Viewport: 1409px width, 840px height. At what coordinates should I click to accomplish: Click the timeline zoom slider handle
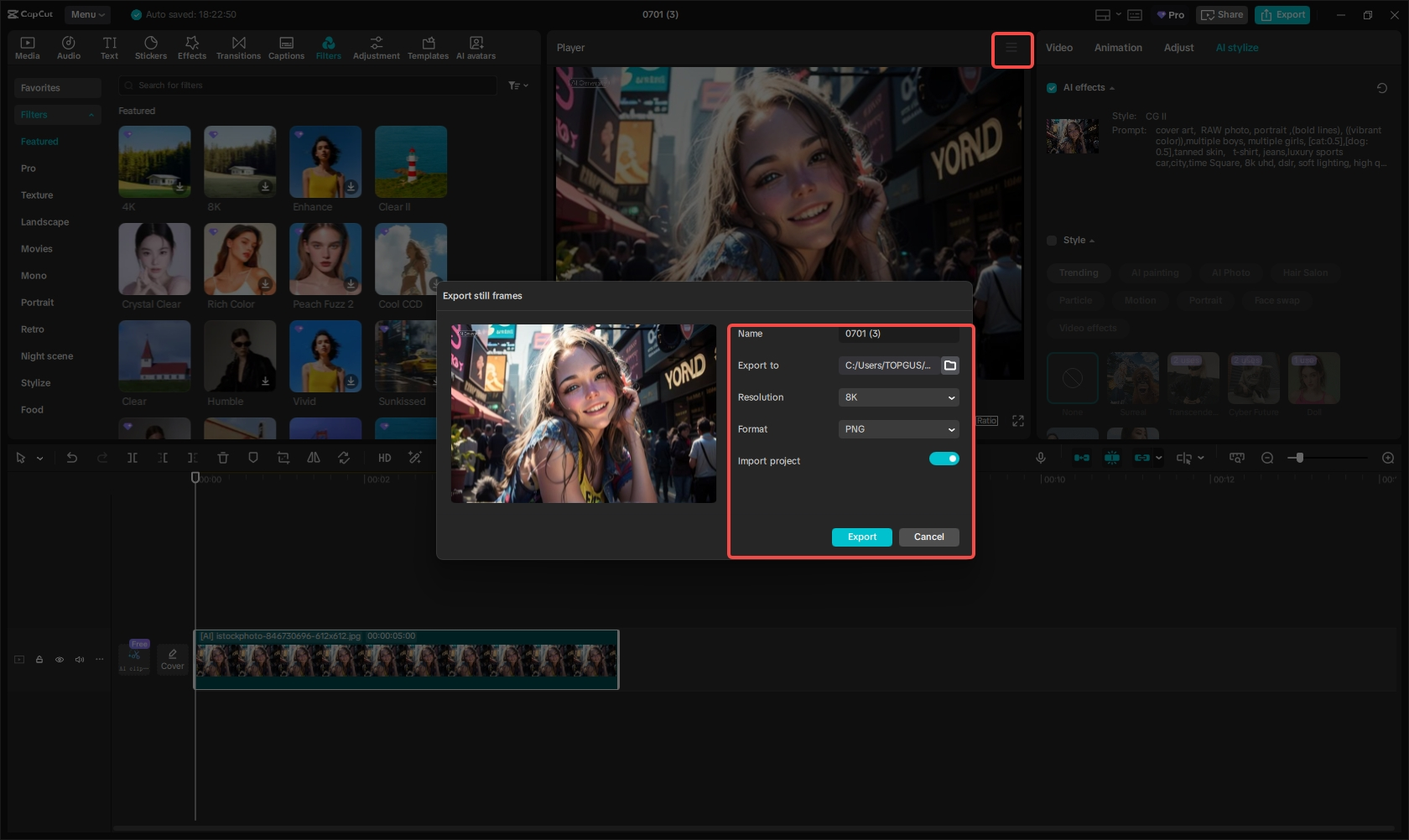[x=1299, y=458]
